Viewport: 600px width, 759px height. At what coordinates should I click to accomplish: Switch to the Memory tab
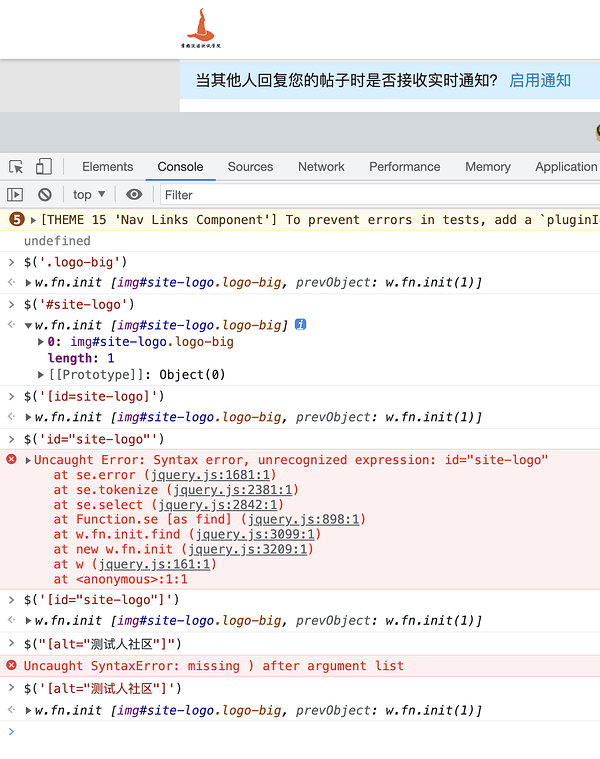pos(488,167)
